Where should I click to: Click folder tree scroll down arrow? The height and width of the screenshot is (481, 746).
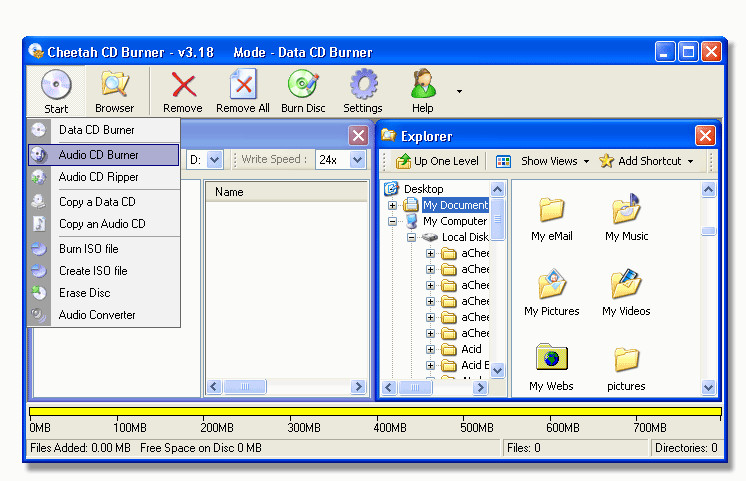tap(498, 370)
